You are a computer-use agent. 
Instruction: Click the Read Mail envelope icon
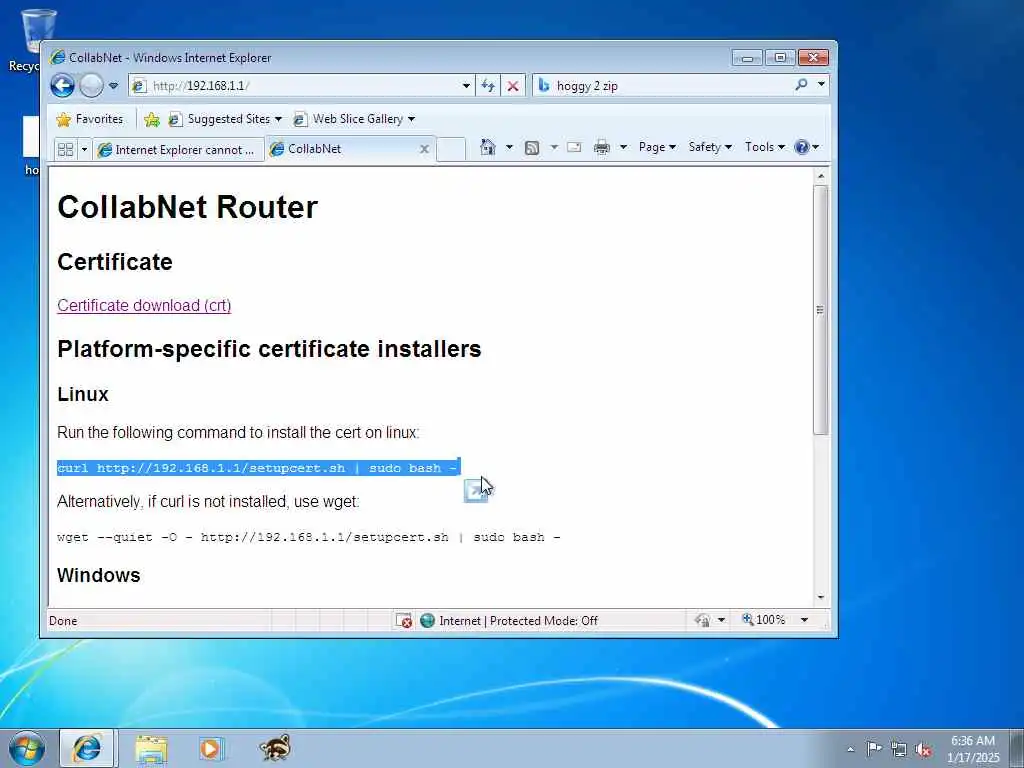[574, 147]
